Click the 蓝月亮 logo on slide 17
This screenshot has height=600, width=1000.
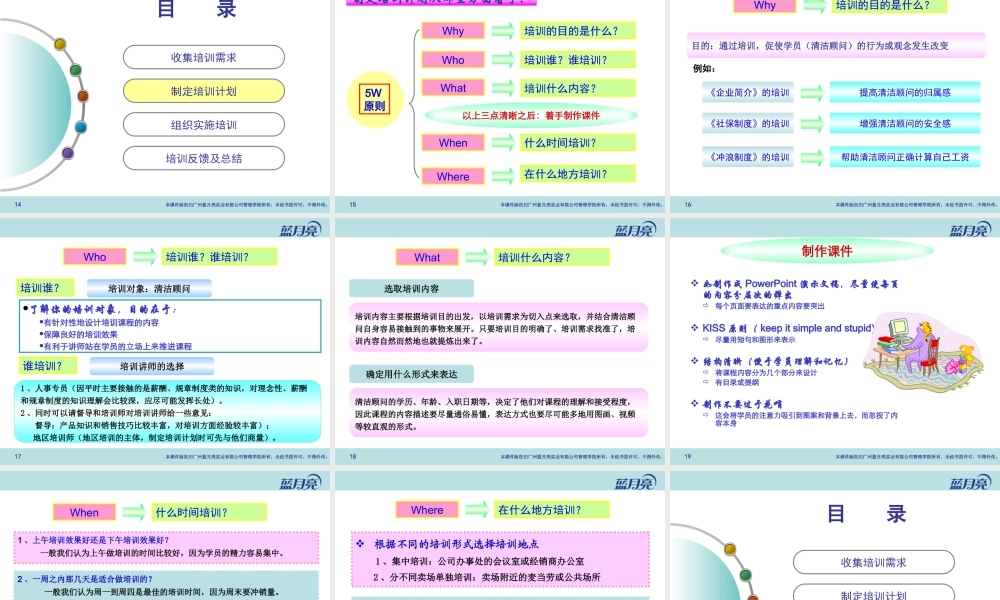click(x=301, y=230)
